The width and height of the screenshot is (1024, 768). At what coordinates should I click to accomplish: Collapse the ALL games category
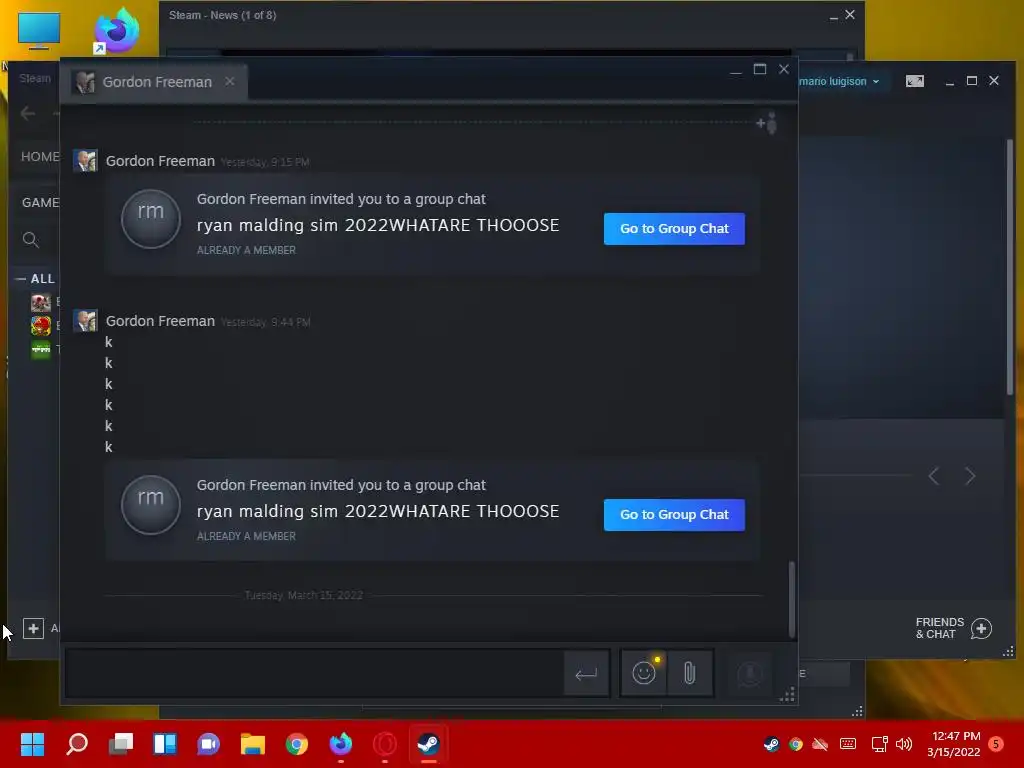point(21,279)
